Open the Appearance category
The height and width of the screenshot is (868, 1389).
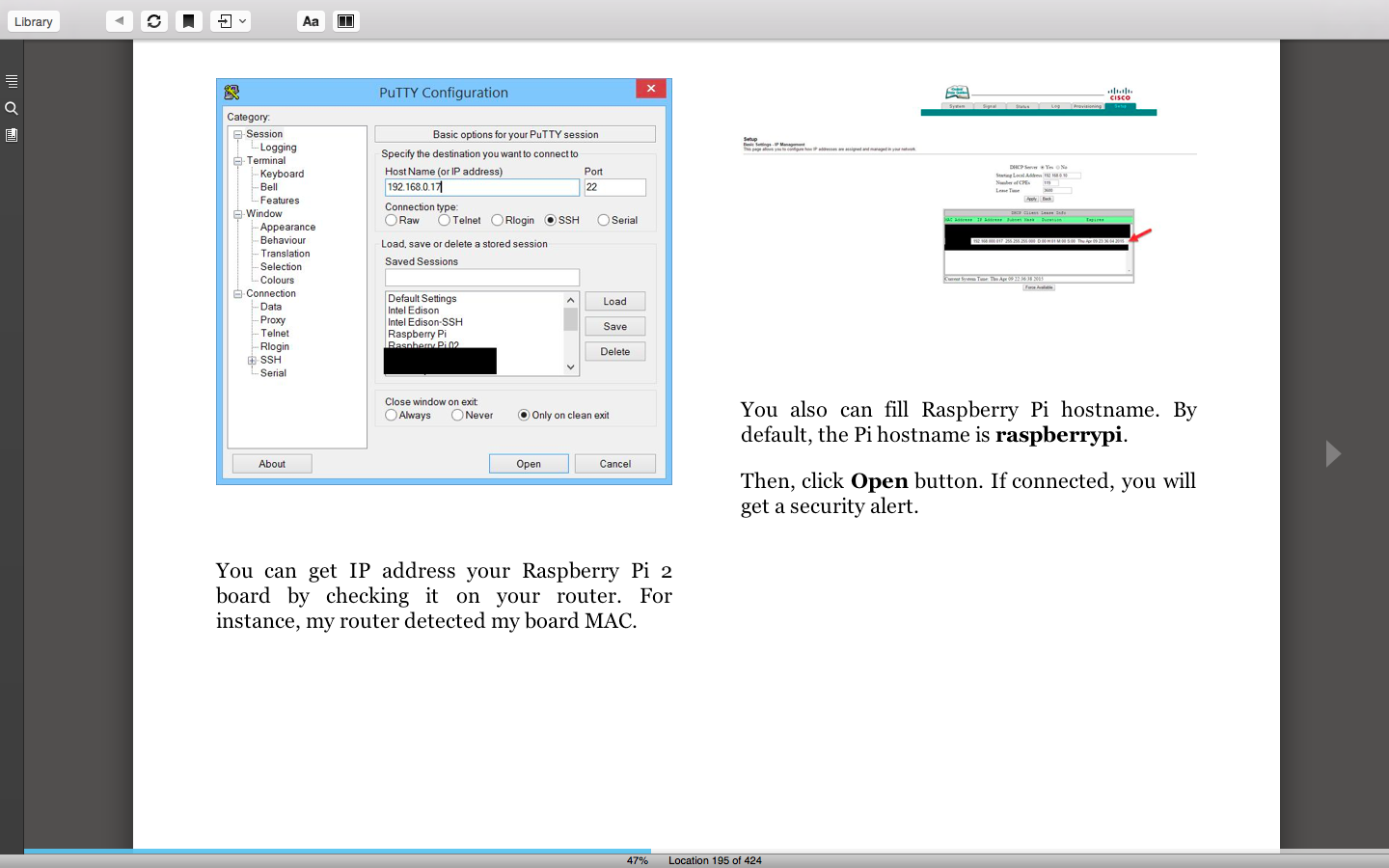[287, 227]
